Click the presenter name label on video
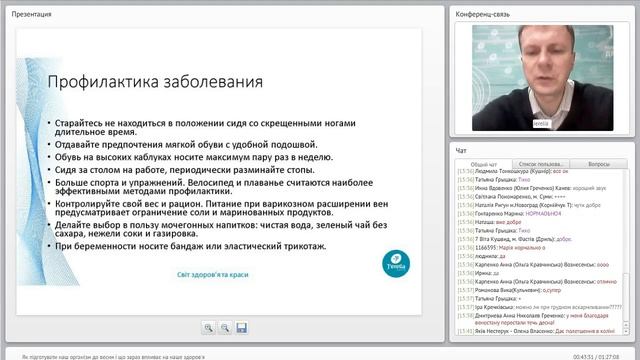The width and height of the screenshot is (640, 360). tap(542, 124)
